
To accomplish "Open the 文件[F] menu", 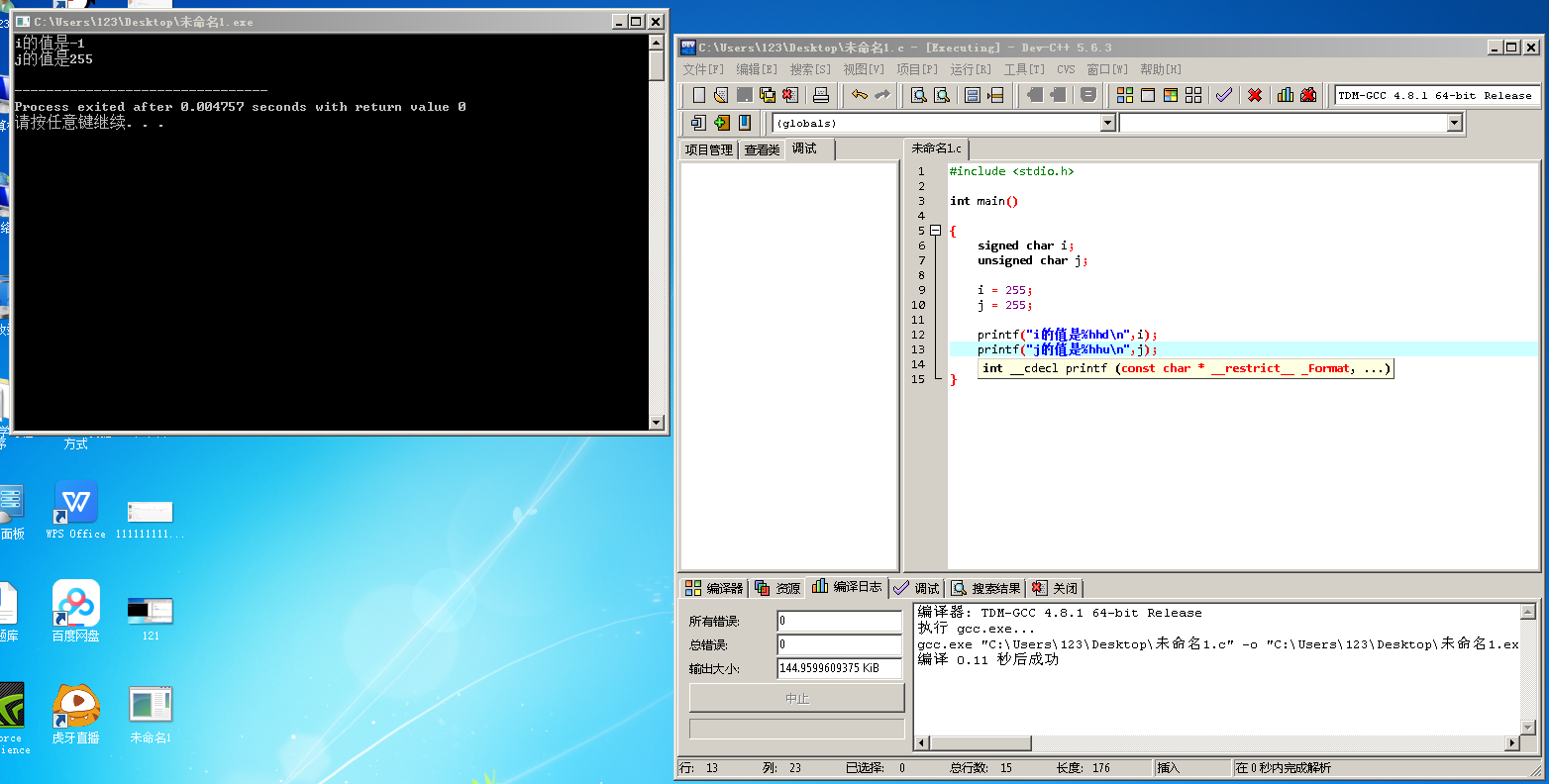I will pos(703,69).
